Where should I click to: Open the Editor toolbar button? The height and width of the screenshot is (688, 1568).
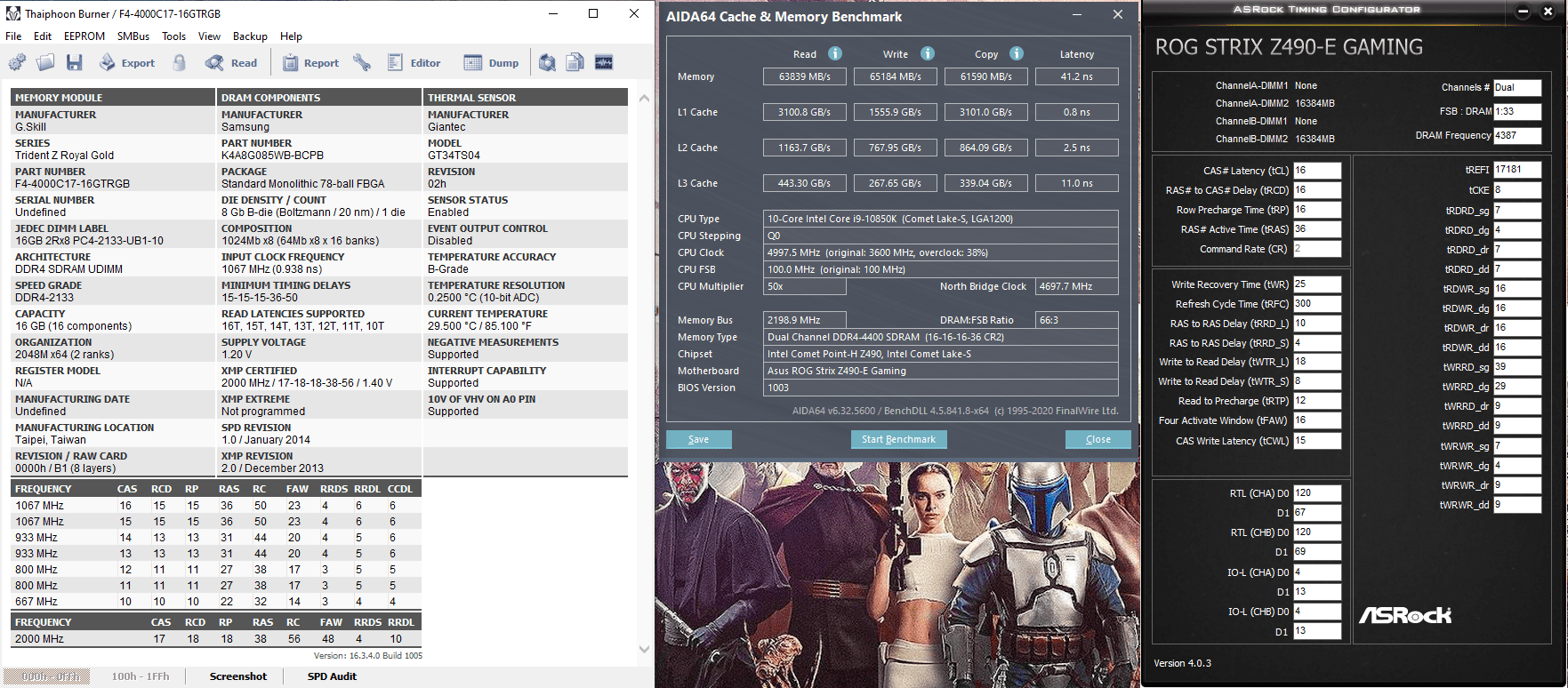point(414,62)
